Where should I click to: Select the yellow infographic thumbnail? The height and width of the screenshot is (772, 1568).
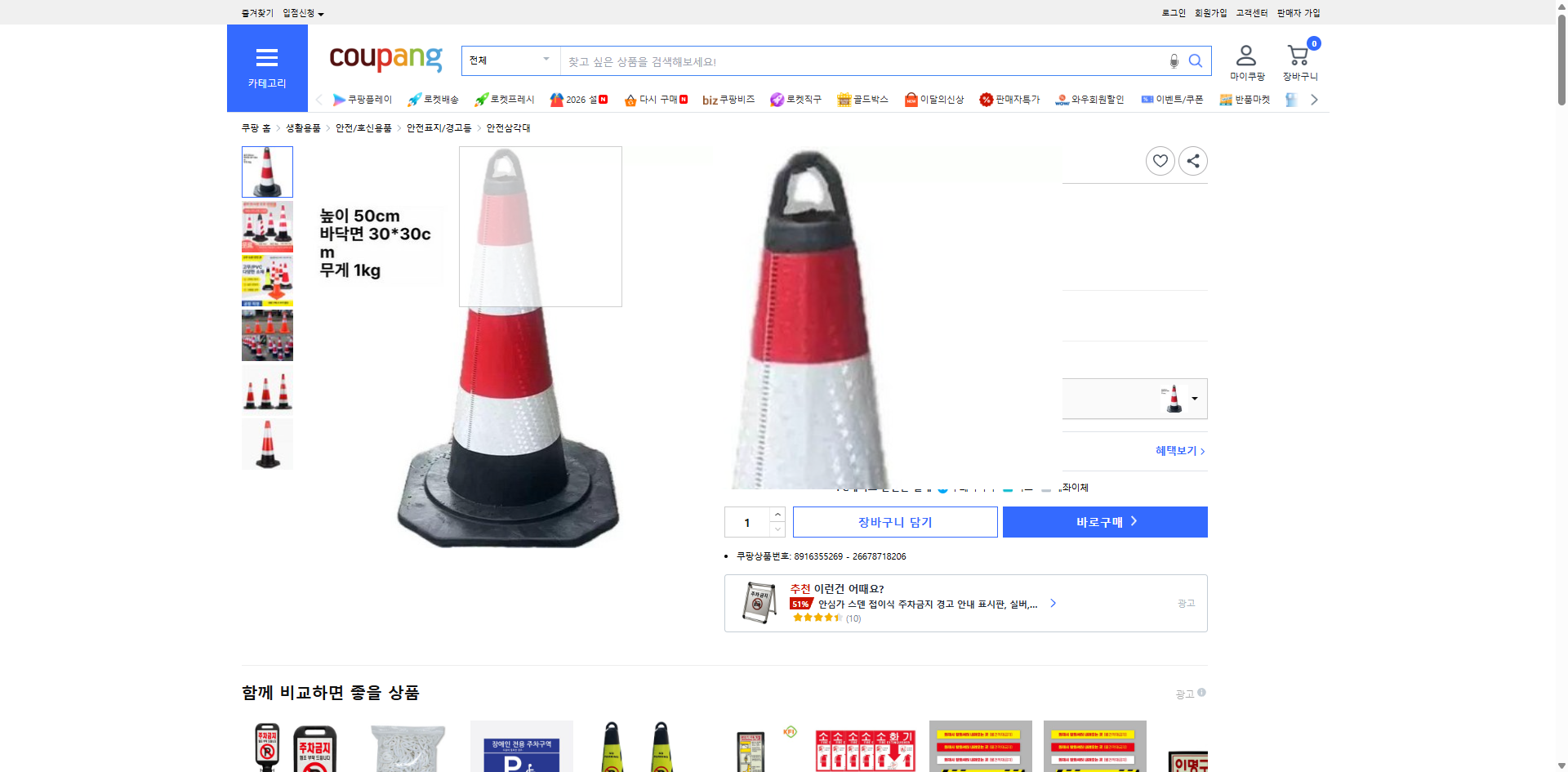(267, 281)
